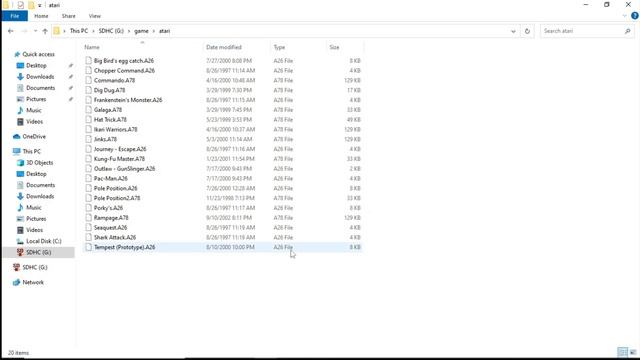640x360 pixels.
Task: Click the Forward navigation arrow
Action: point(24,31)
